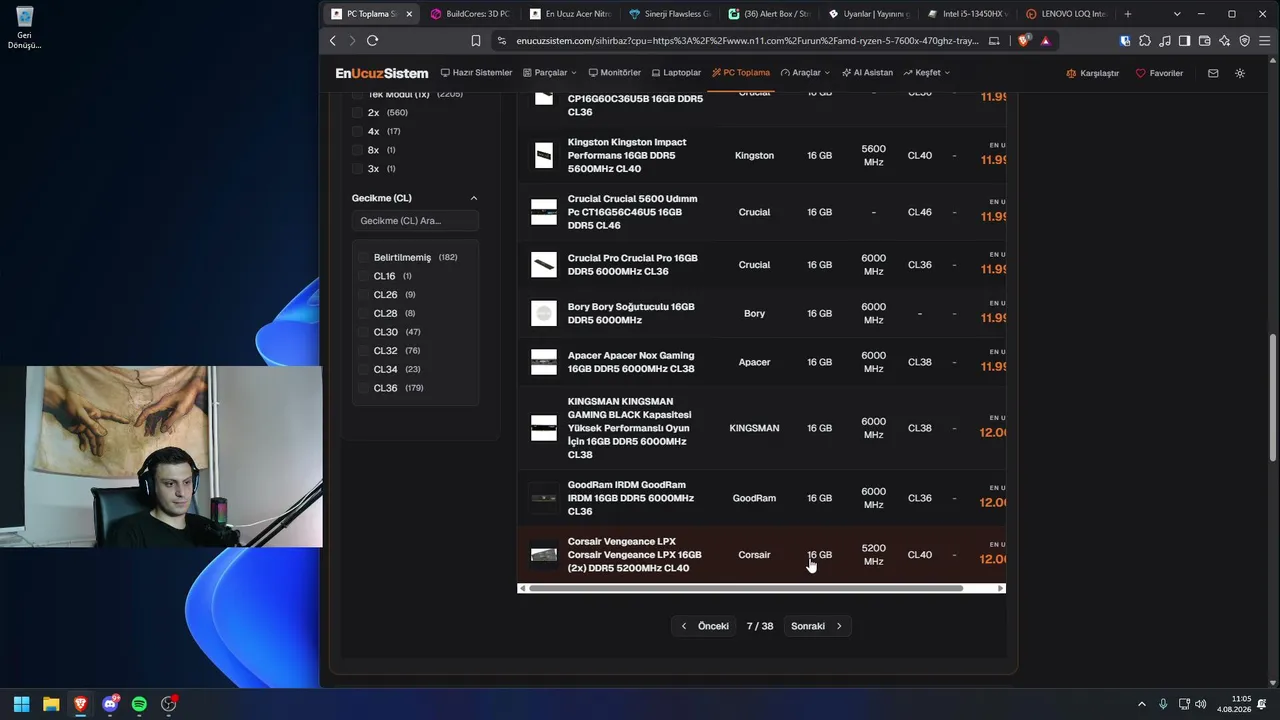
Task: Open the Brave VPN shield icon
Action: click(x=1244, y=41)
